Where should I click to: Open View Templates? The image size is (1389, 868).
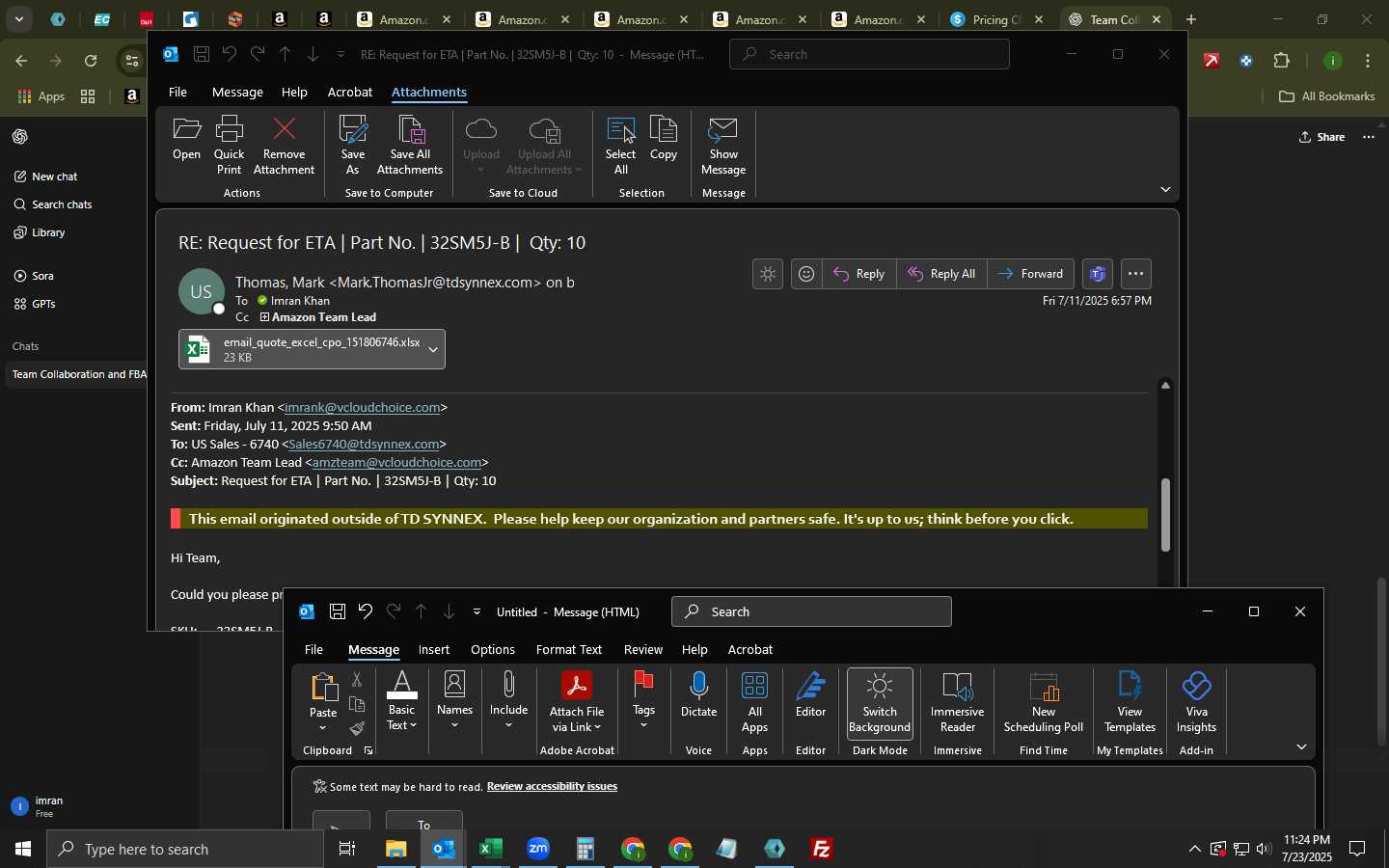[1130, 701]
